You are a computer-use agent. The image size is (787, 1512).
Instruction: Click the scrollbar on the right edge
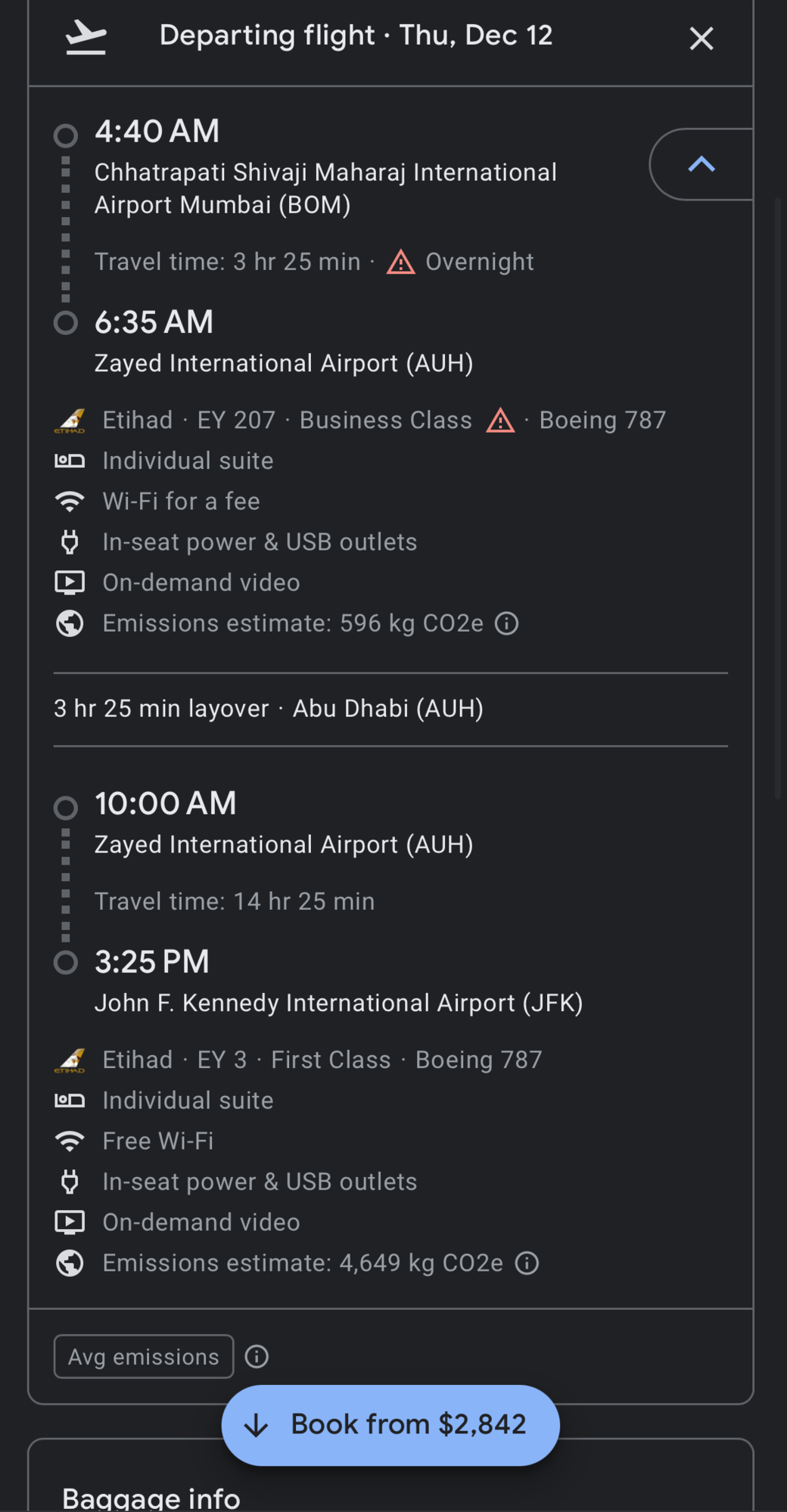tap(778, 498)
